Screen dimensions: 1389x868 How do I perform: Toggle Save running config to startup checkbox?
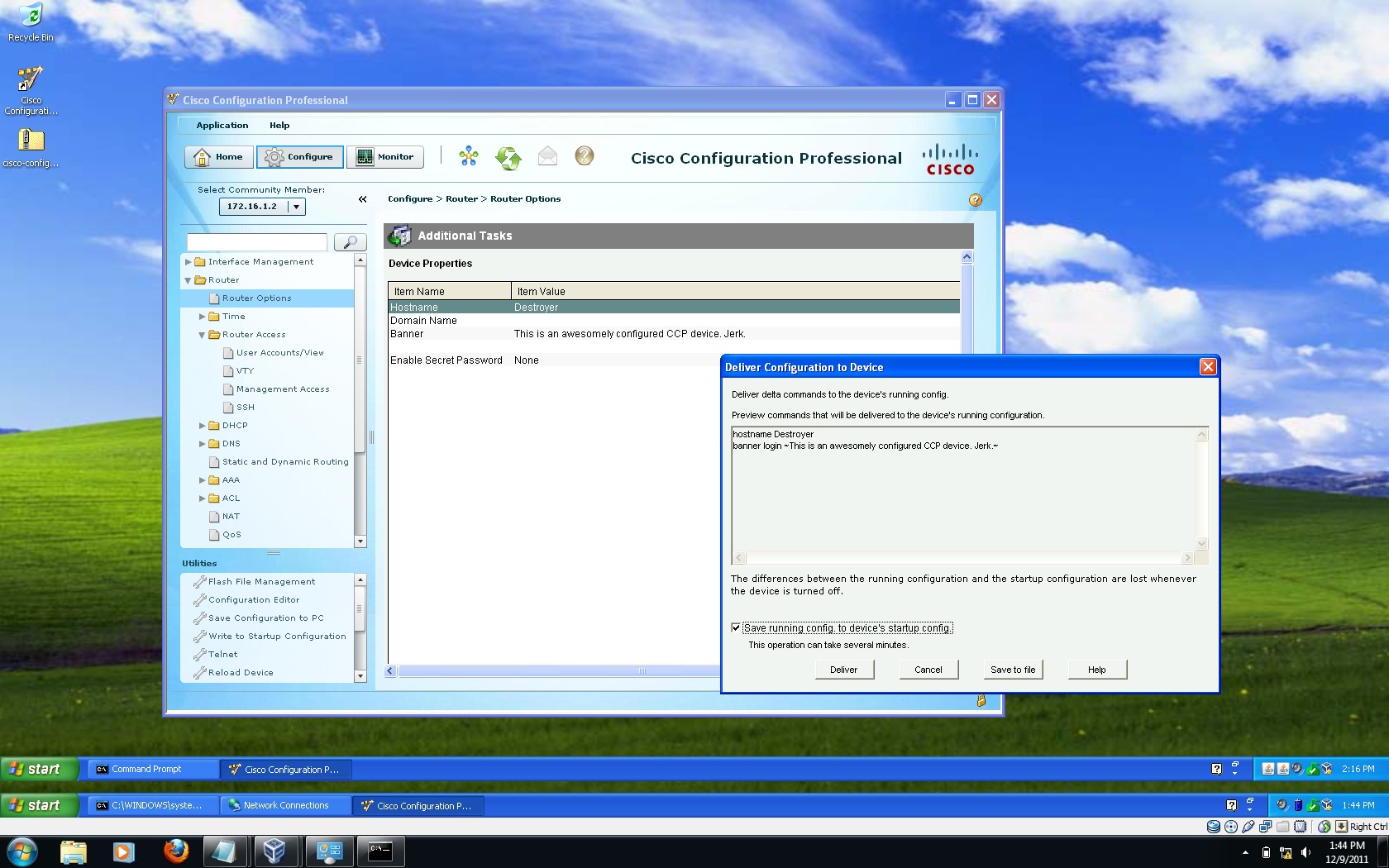(736, 627)
